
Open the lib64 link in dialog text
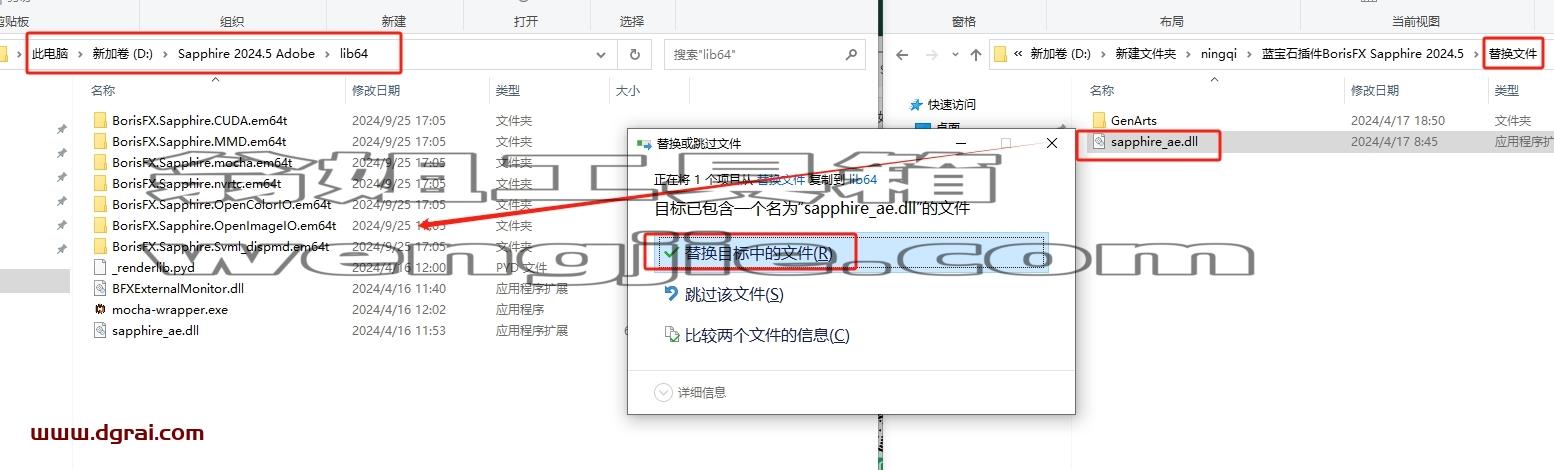863,180
